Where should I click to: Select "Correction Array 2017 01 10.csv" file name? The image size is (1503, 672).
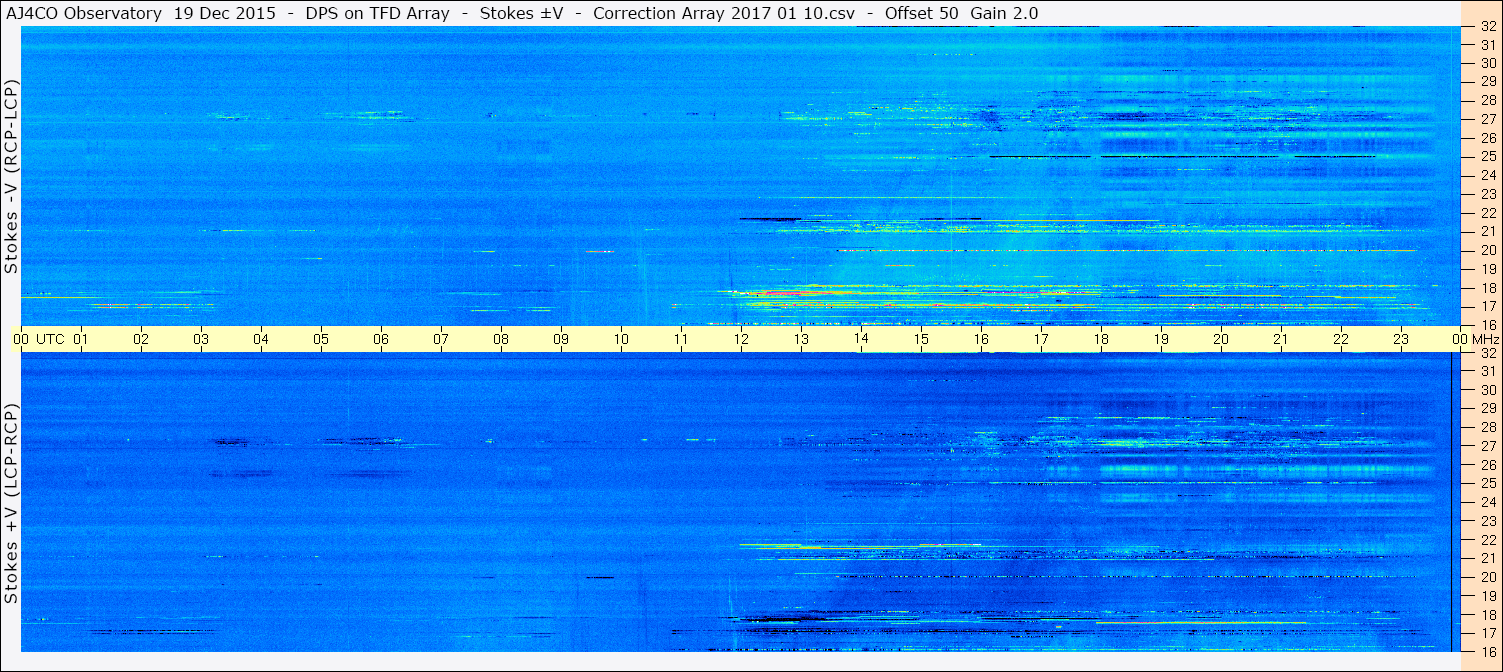point(722,13)
